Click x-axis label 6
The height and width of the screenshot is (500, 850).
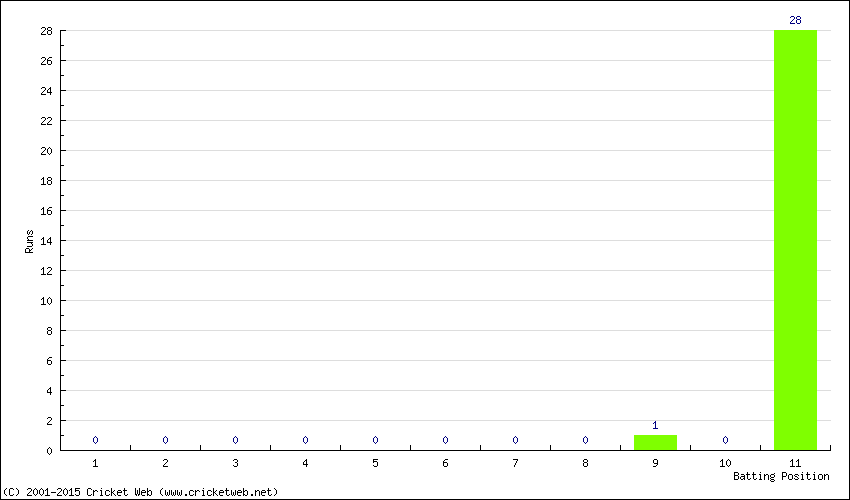[x=445, y=463]
